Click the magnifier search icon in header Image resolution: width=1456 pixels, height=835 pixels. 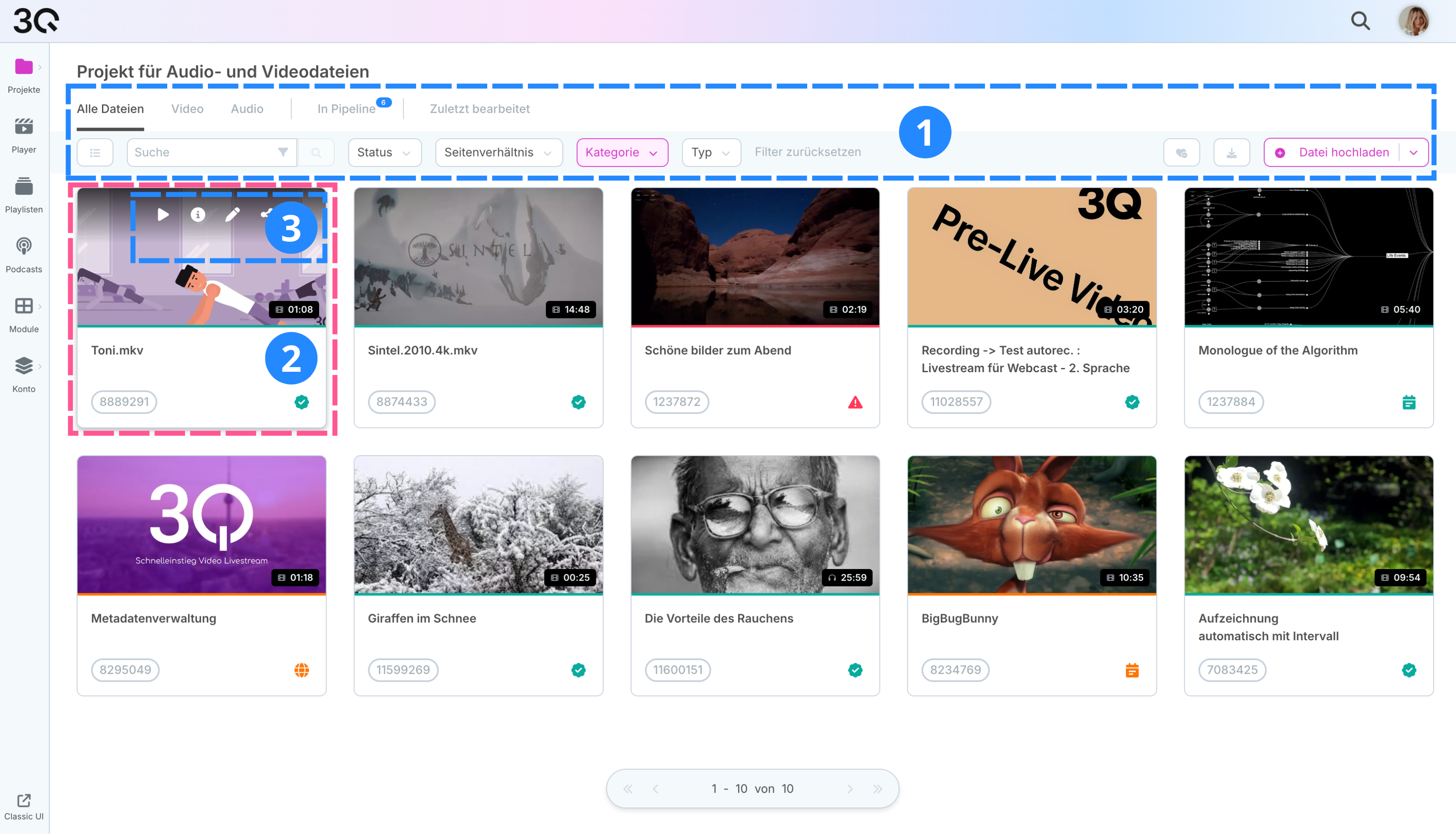click(x=1359, y=21)
